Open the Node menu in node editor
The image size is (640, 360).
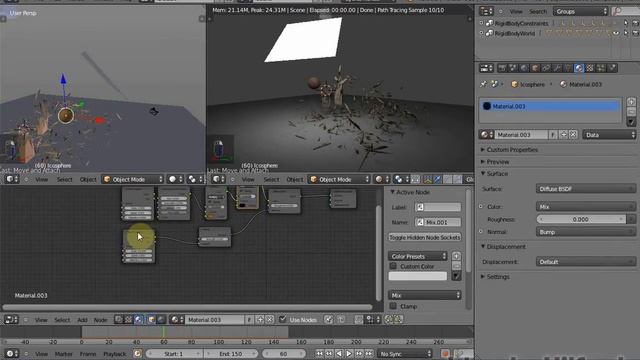point(100,320)
